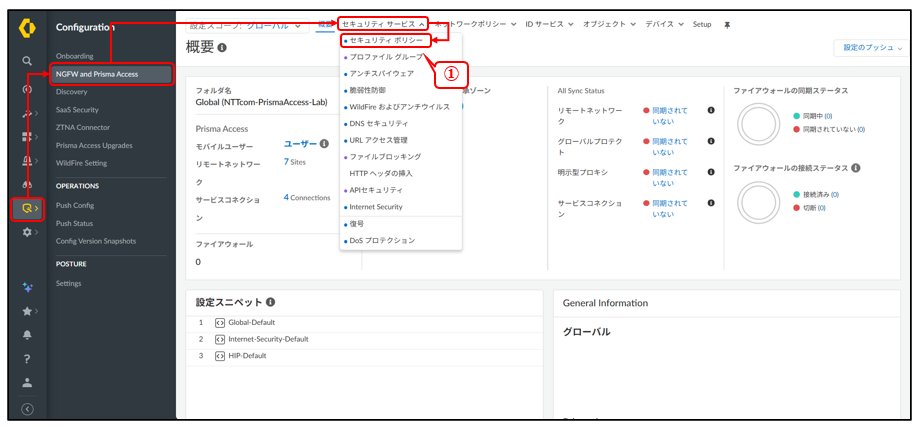Click info icon on リモートネットワーク sync row

coord(711,110)
